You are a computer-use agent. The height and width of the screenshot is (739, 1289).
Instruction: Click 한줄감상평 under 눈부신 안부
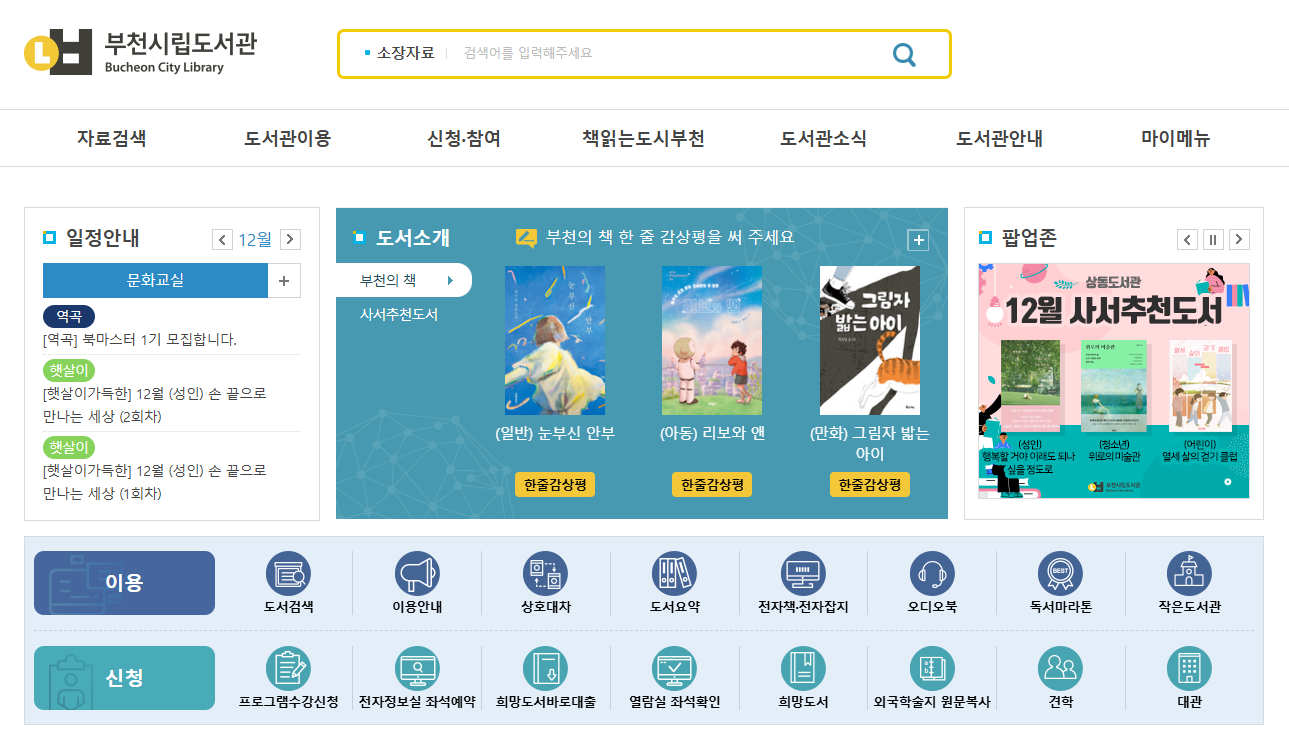click(555, 485)
